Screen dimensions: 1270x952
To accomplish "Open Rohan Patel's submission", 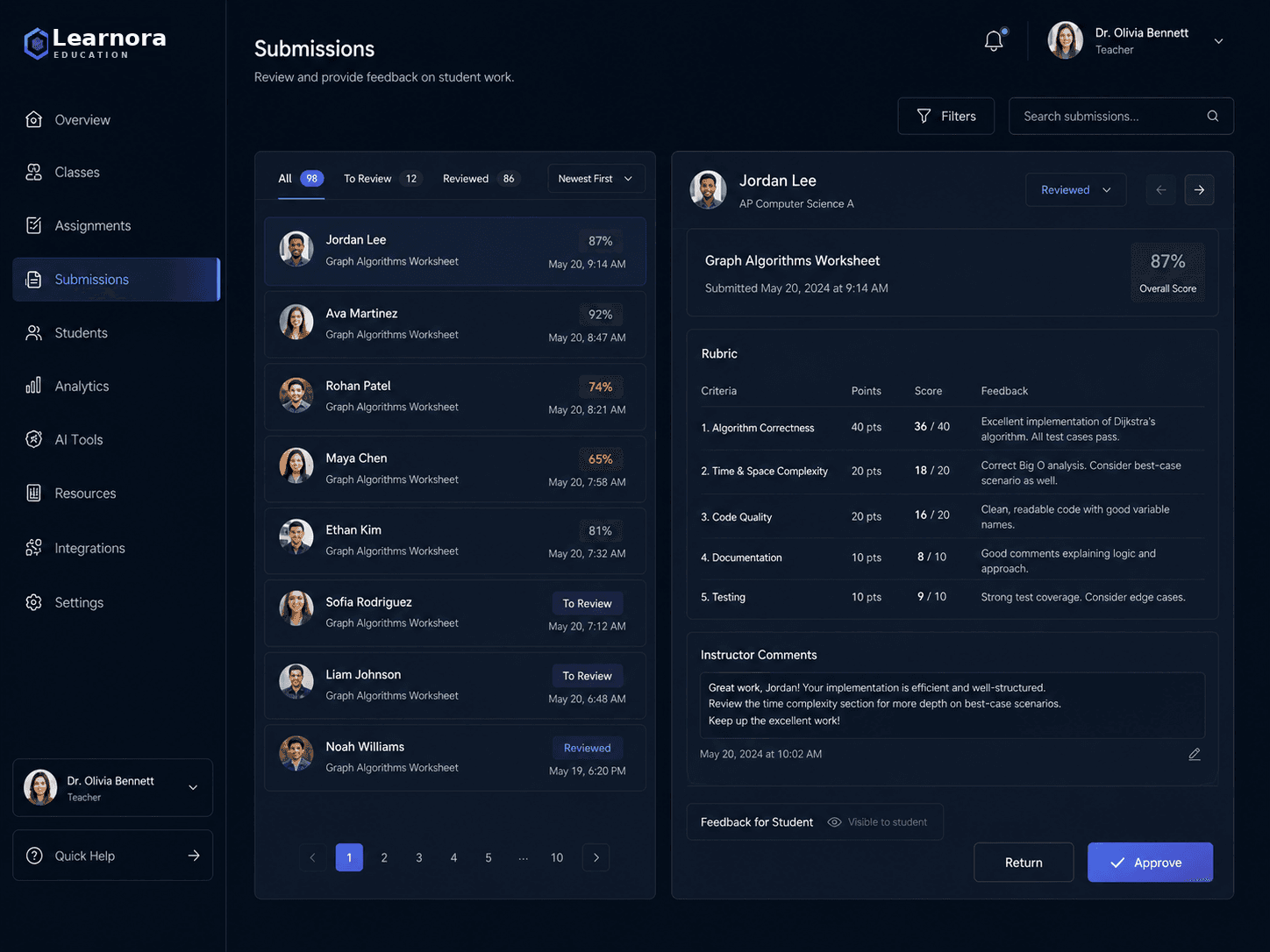I will [455, 396].
